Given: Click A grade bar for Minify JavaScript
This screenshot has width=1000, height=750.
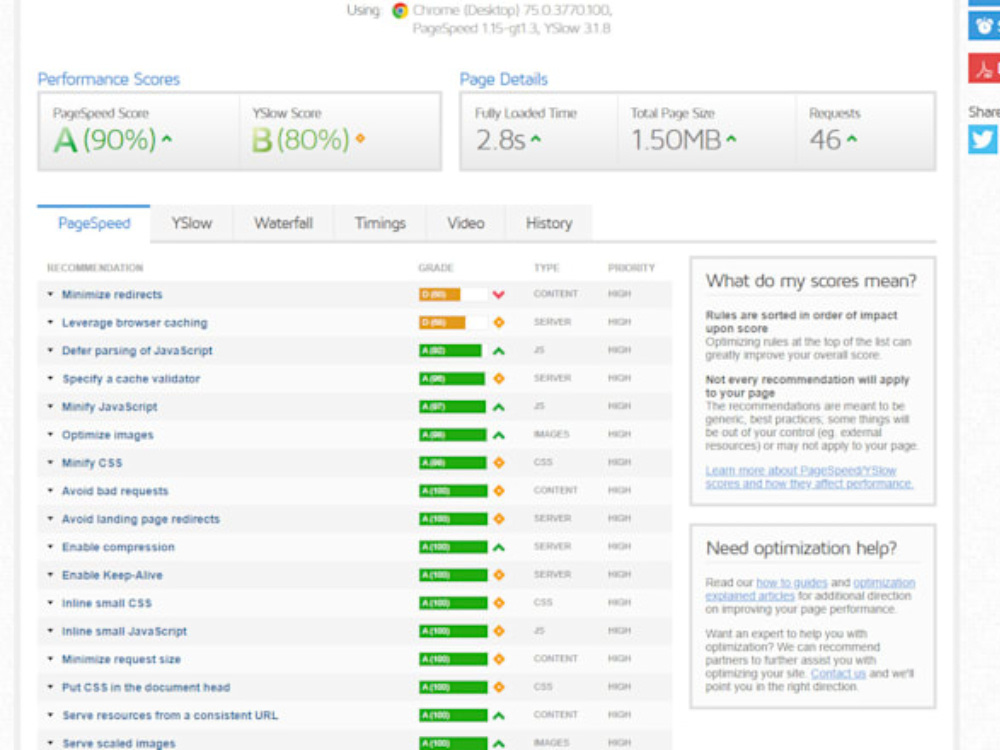Looking at the screenshot, I should (453, 407).
